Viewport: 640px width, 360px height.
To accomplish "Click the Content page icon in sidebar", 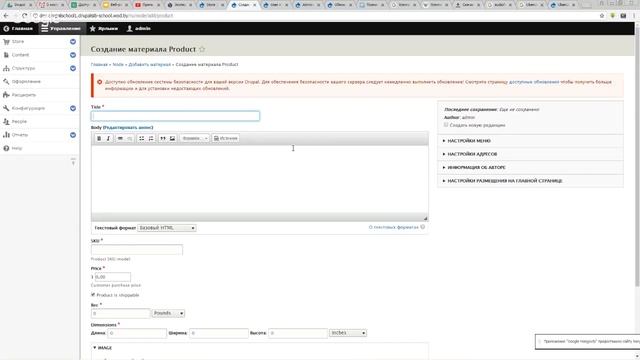I will (x=6, y=55).
